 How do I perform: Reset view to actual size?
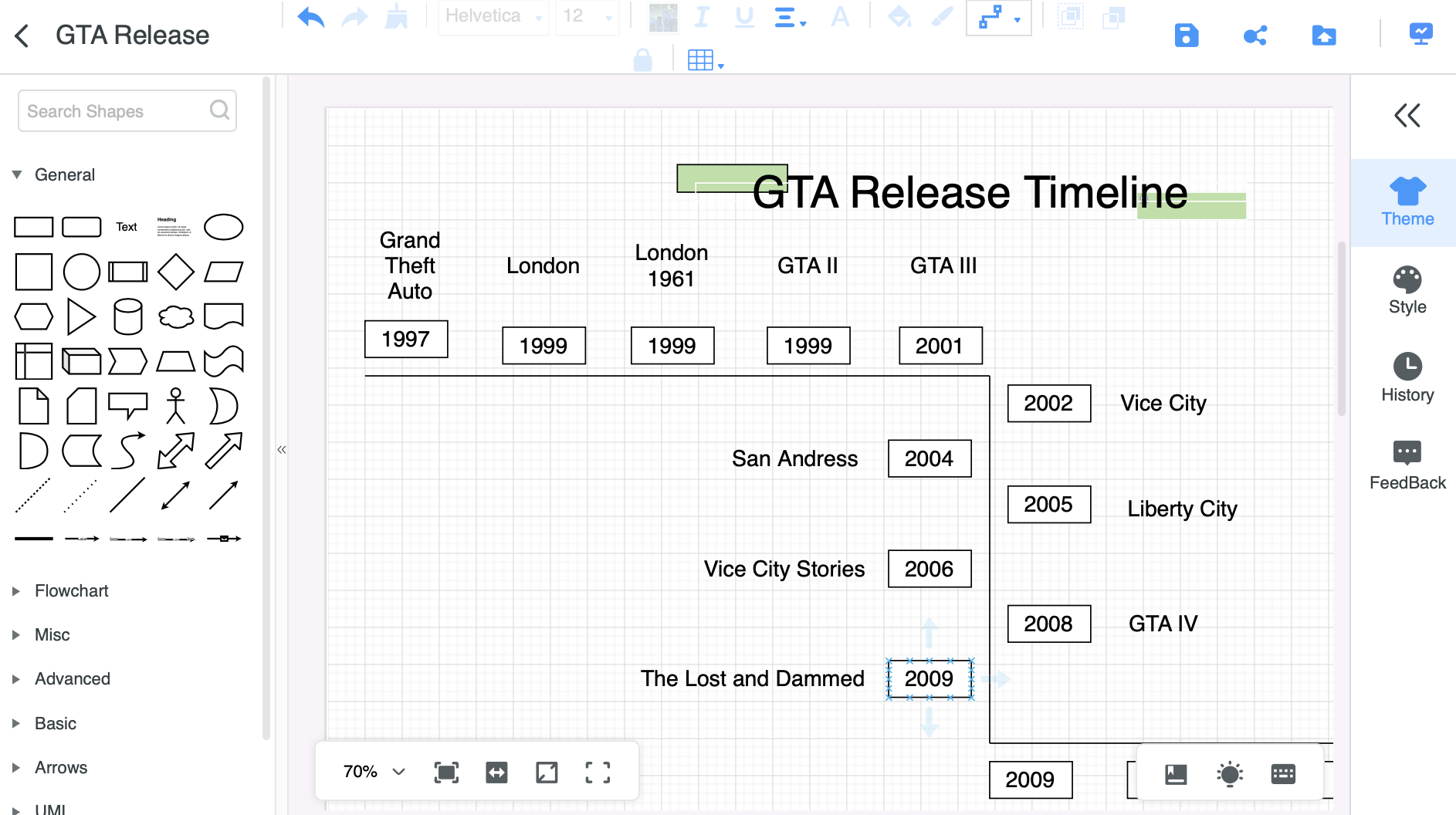[547, 773]
